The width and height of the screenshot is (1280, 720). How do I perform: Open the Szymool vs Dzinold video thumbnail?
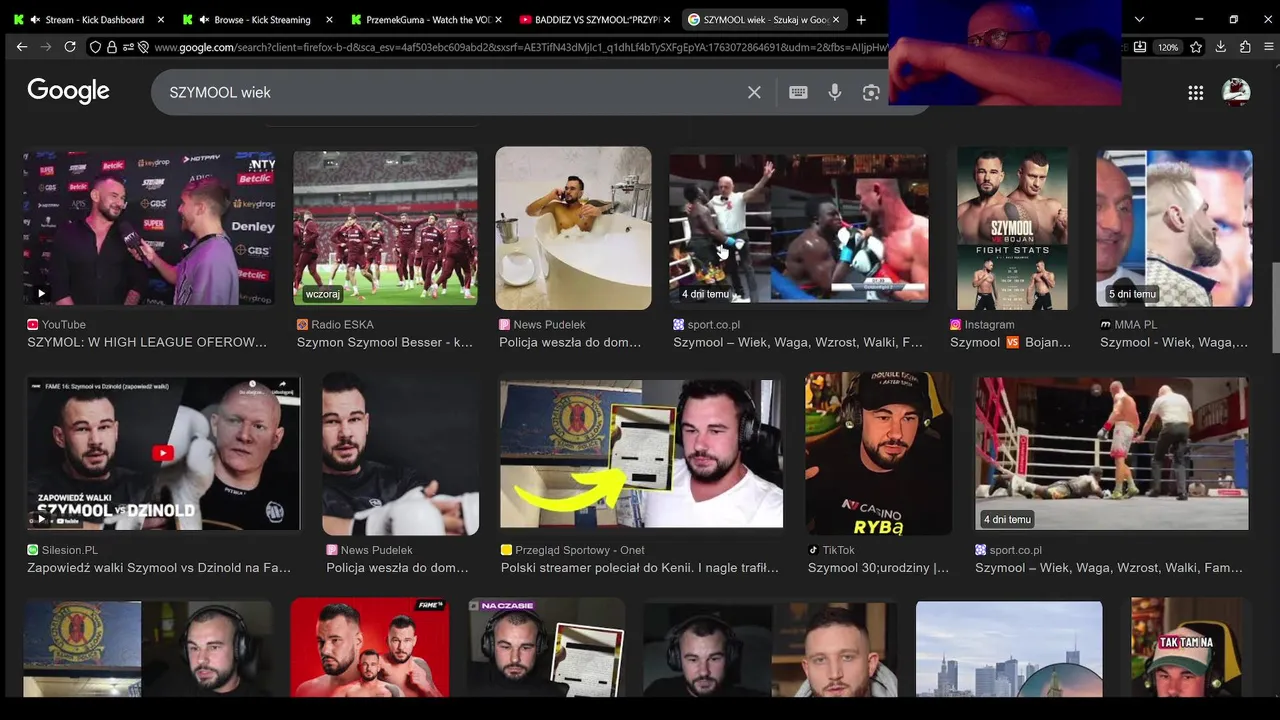pos(163,453)
